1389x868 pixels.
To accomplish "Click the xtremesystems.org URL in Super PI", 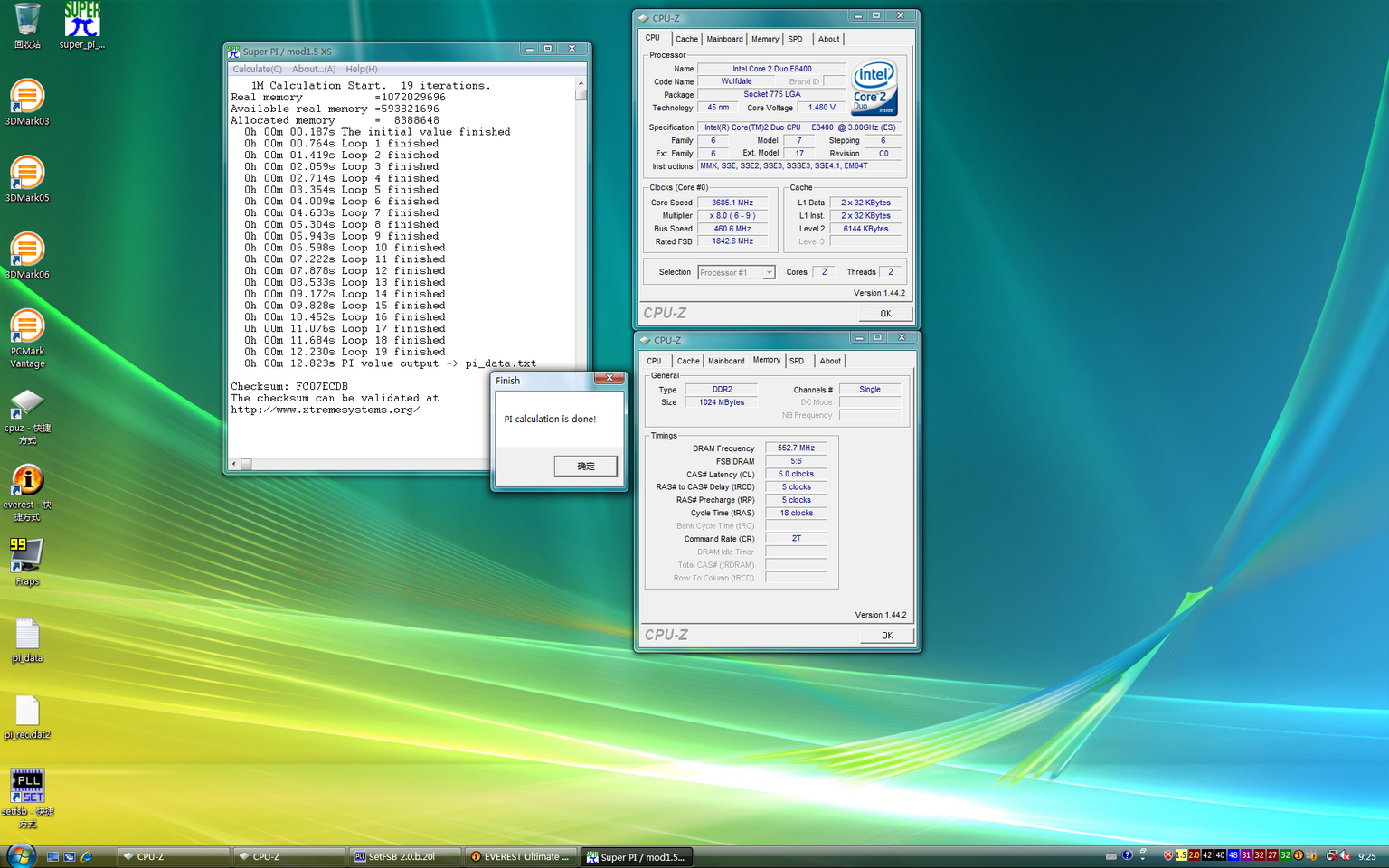I will (x=326, y=410).
